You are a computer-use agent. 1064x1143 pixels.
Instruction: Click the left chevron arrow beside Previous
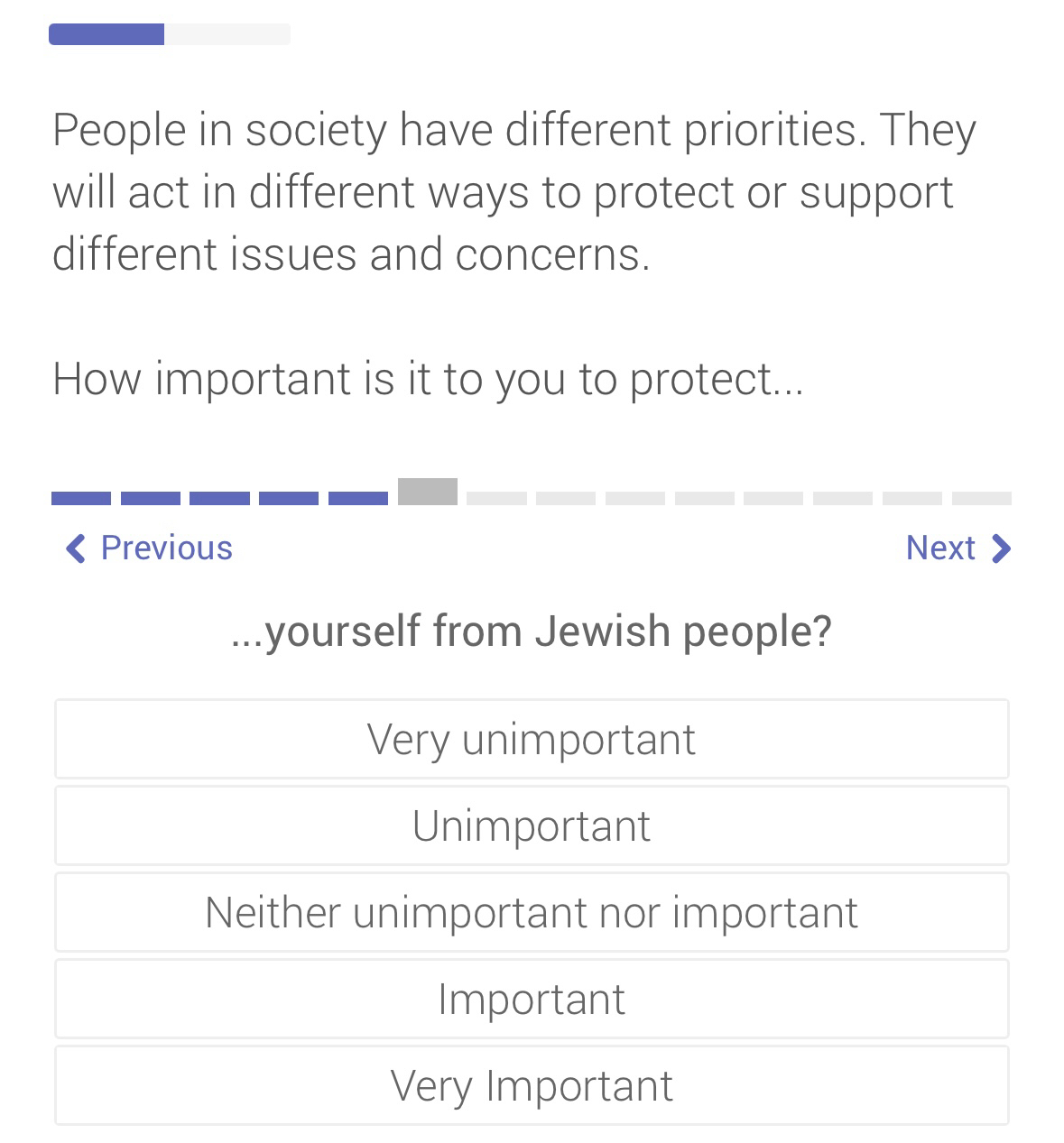pyautogui.click(x=76, y=548)
